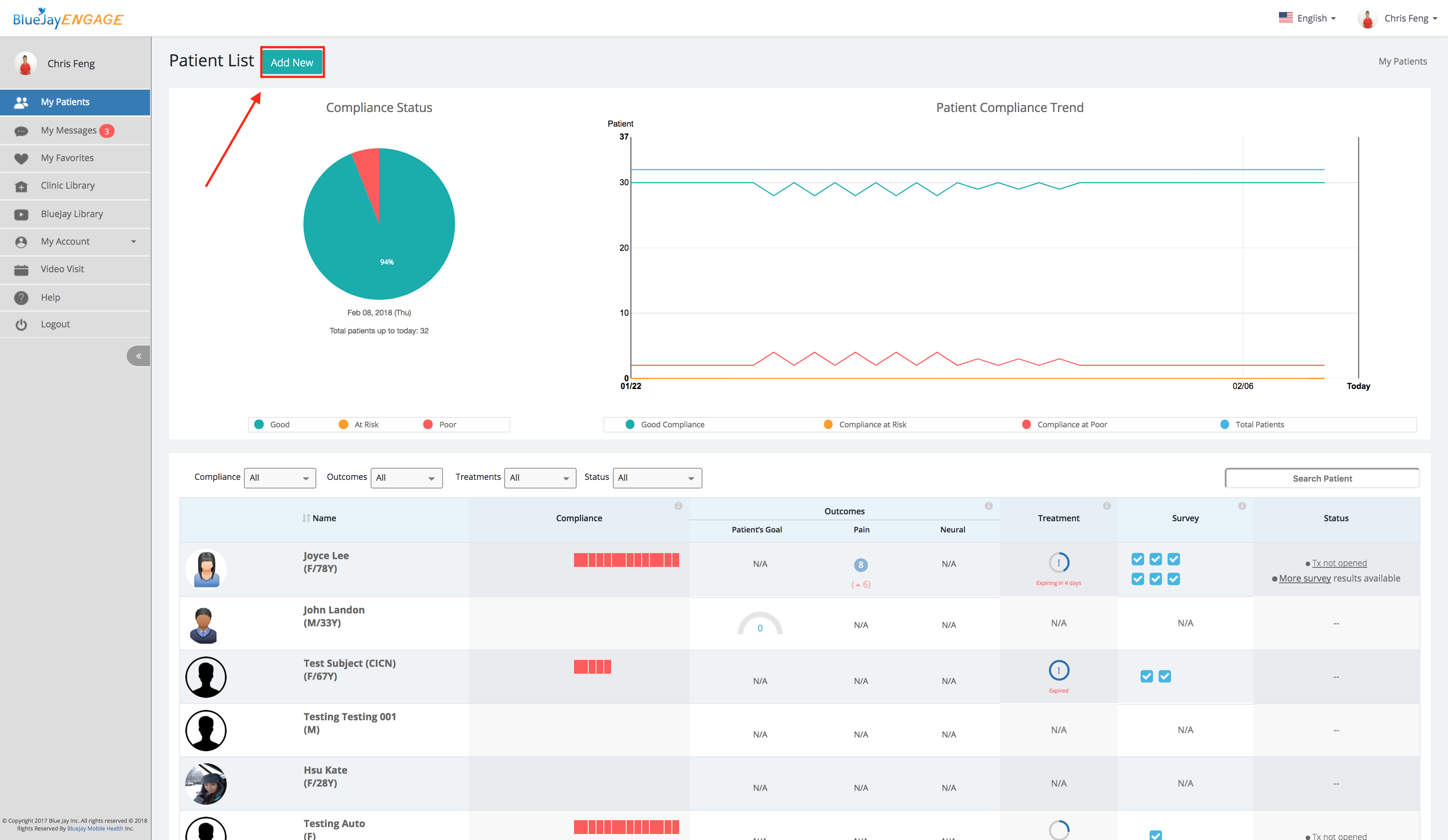
Task: Click the Clinic Library icon
Action: (x=21, y=186)
